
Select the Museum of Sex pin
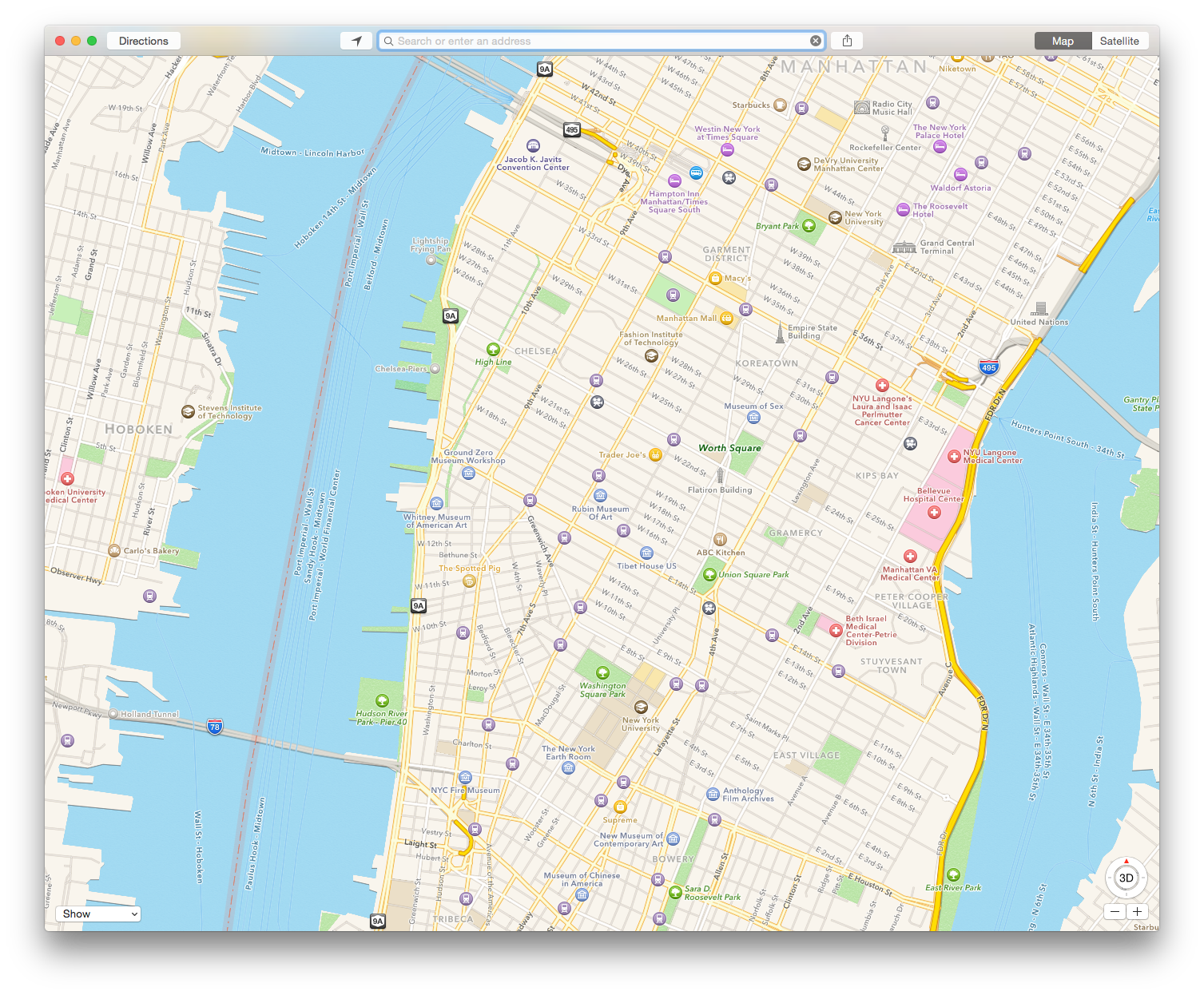(x=753, y=417)
